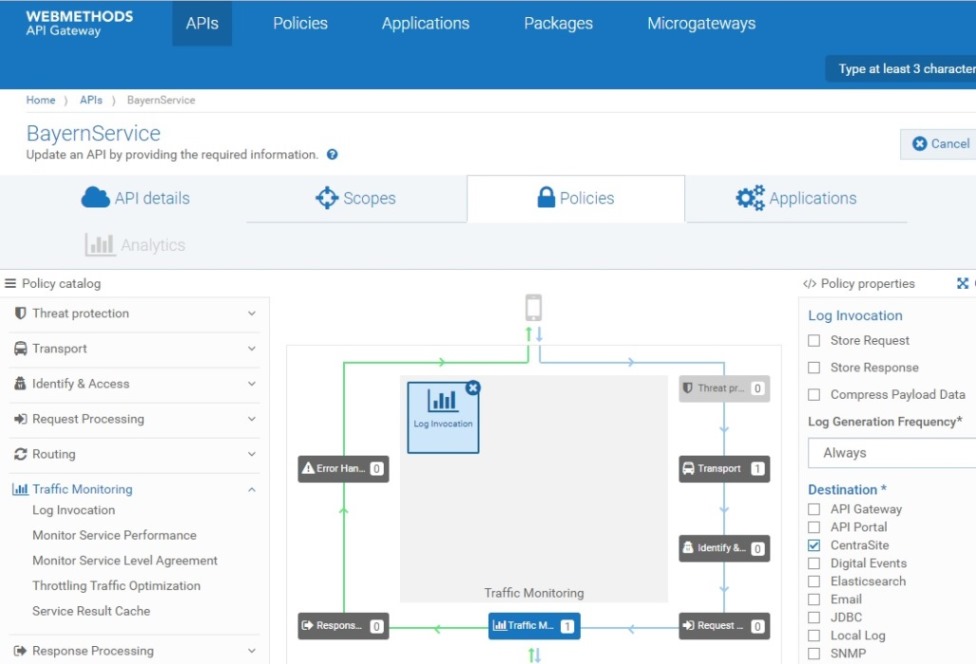Check JDBC as a destination

point(814,617)
